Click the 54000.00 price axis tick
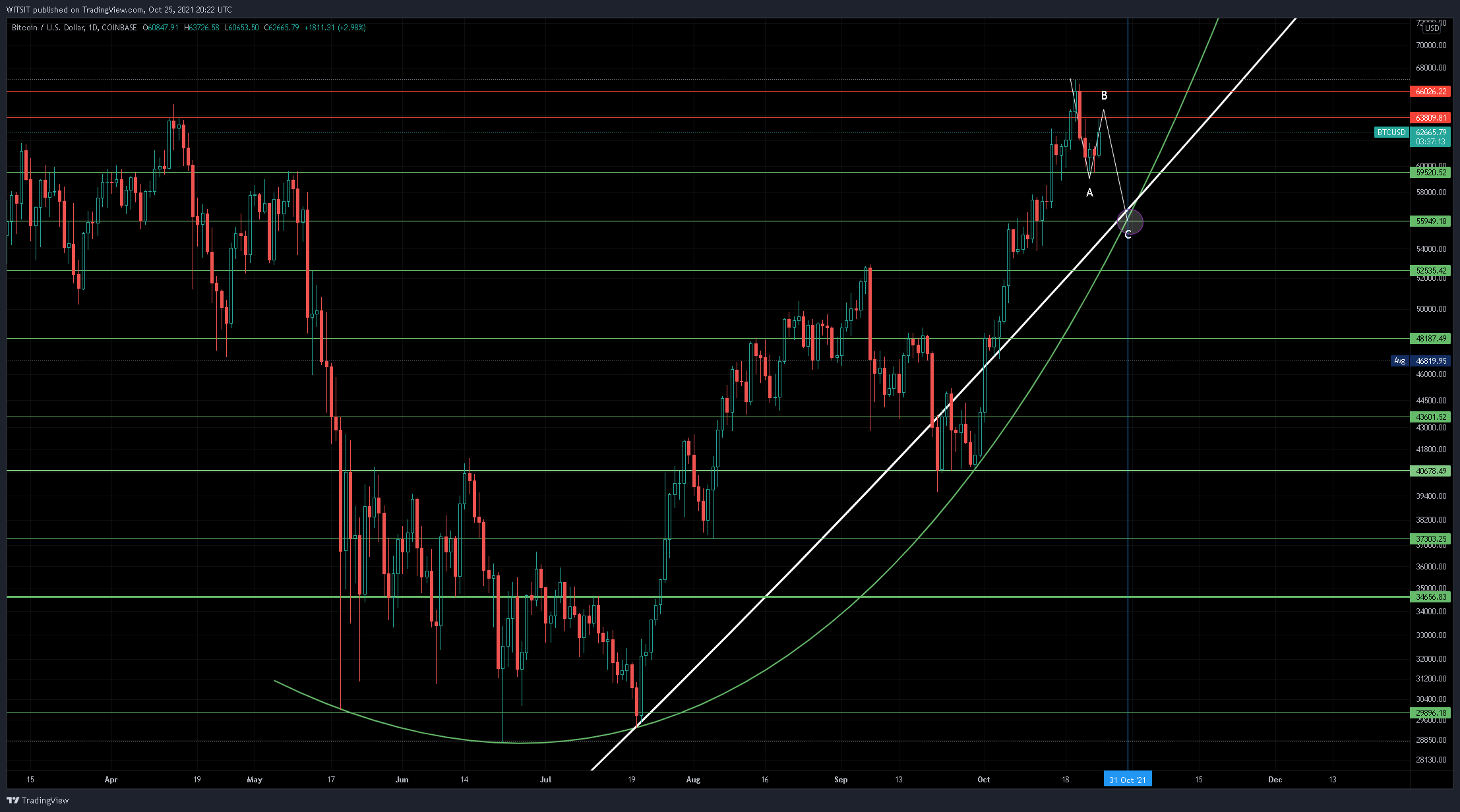Viewport: 1460px width, 812px height. click(x=1431, y=249)
